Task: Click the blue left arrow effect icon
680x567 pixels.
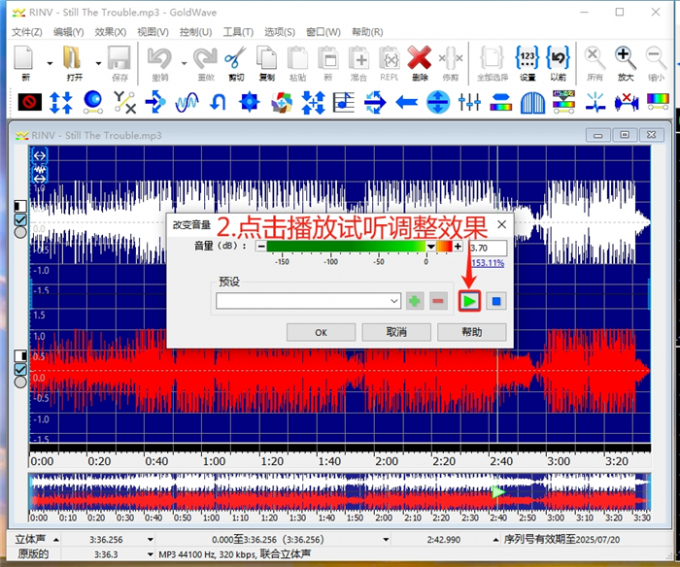Action: point(407,102)
